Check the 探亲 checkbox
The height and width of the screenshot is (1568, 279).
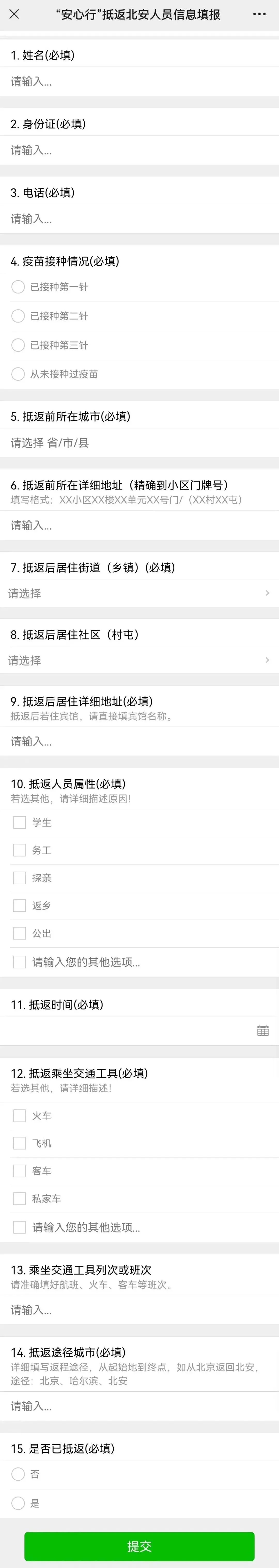click(x=19, y=878)
